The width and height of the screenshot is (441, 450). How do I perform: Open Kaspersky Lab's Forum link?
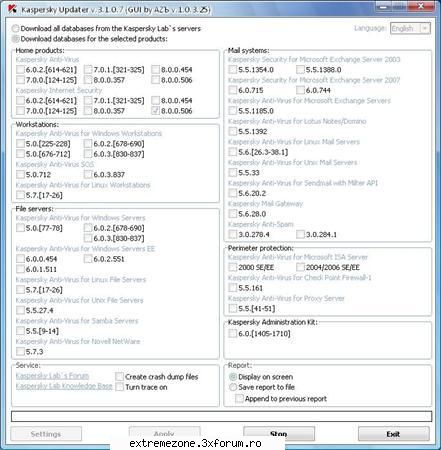pos(52,376)
